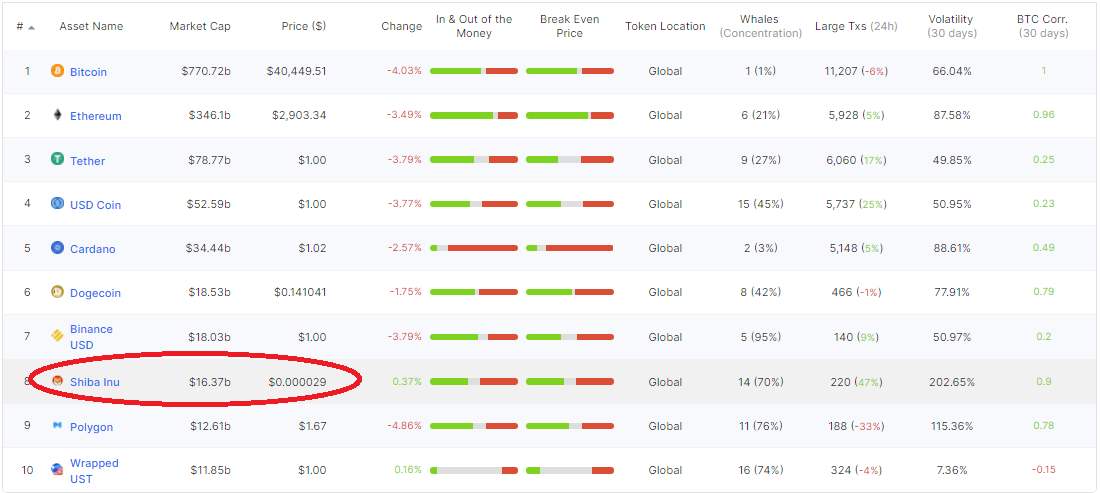
Task: Click the Wrapped UST logo icon
Action: 57,470
